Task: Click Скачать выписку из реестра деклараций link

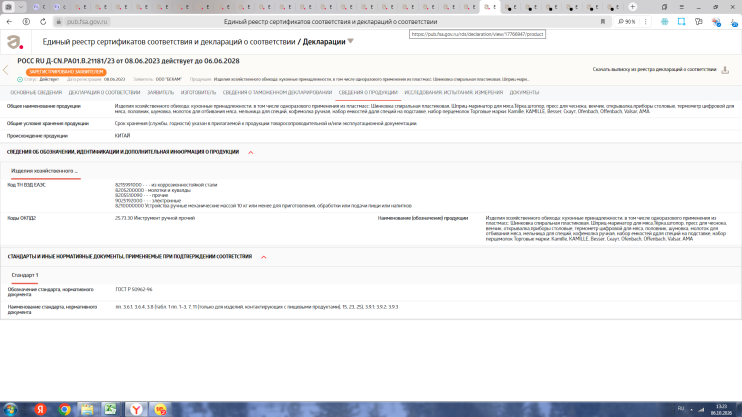Action: [654, 70]
